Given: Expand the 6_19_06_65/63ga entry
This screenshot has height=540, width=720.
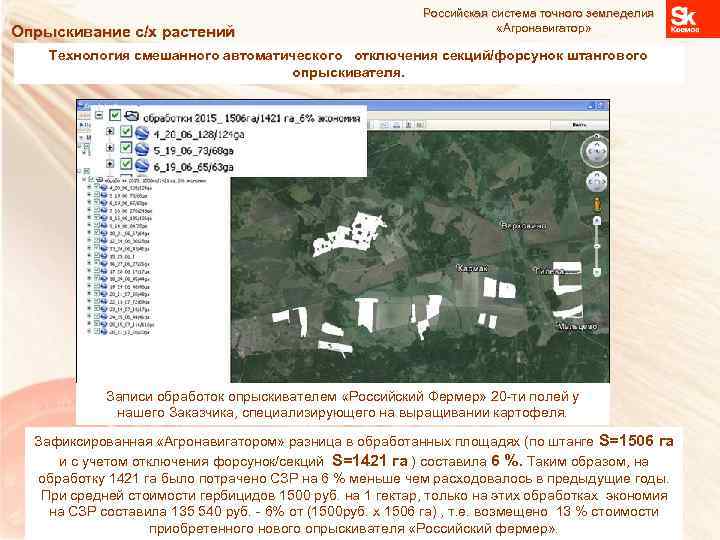Looking at the screenshot, I should (x=110, y=163).
